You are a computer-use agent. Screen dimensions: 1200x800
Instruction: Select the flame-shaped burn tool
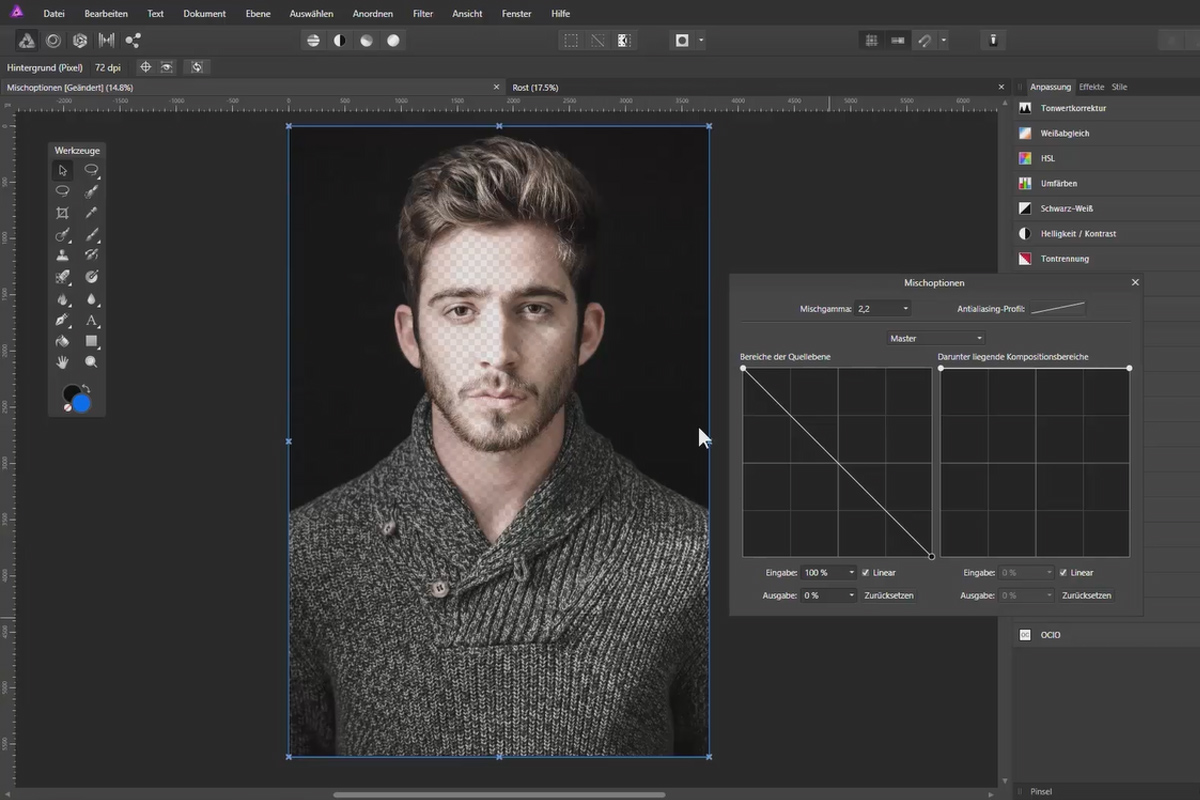(x=63, y=298)
